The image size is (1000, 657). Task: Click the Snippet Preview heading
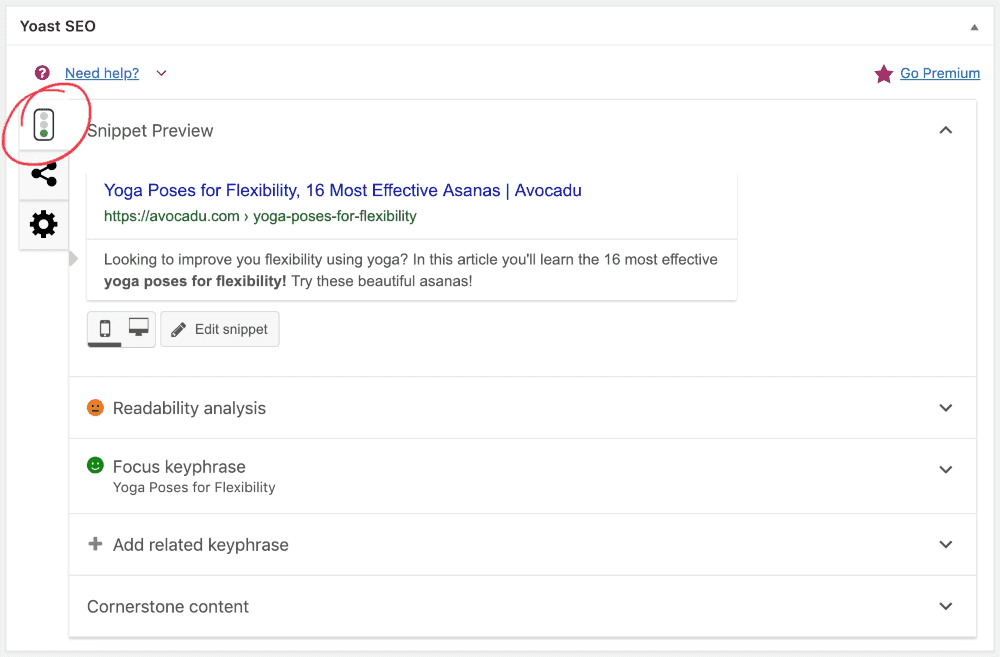click(x=150, y=131)
